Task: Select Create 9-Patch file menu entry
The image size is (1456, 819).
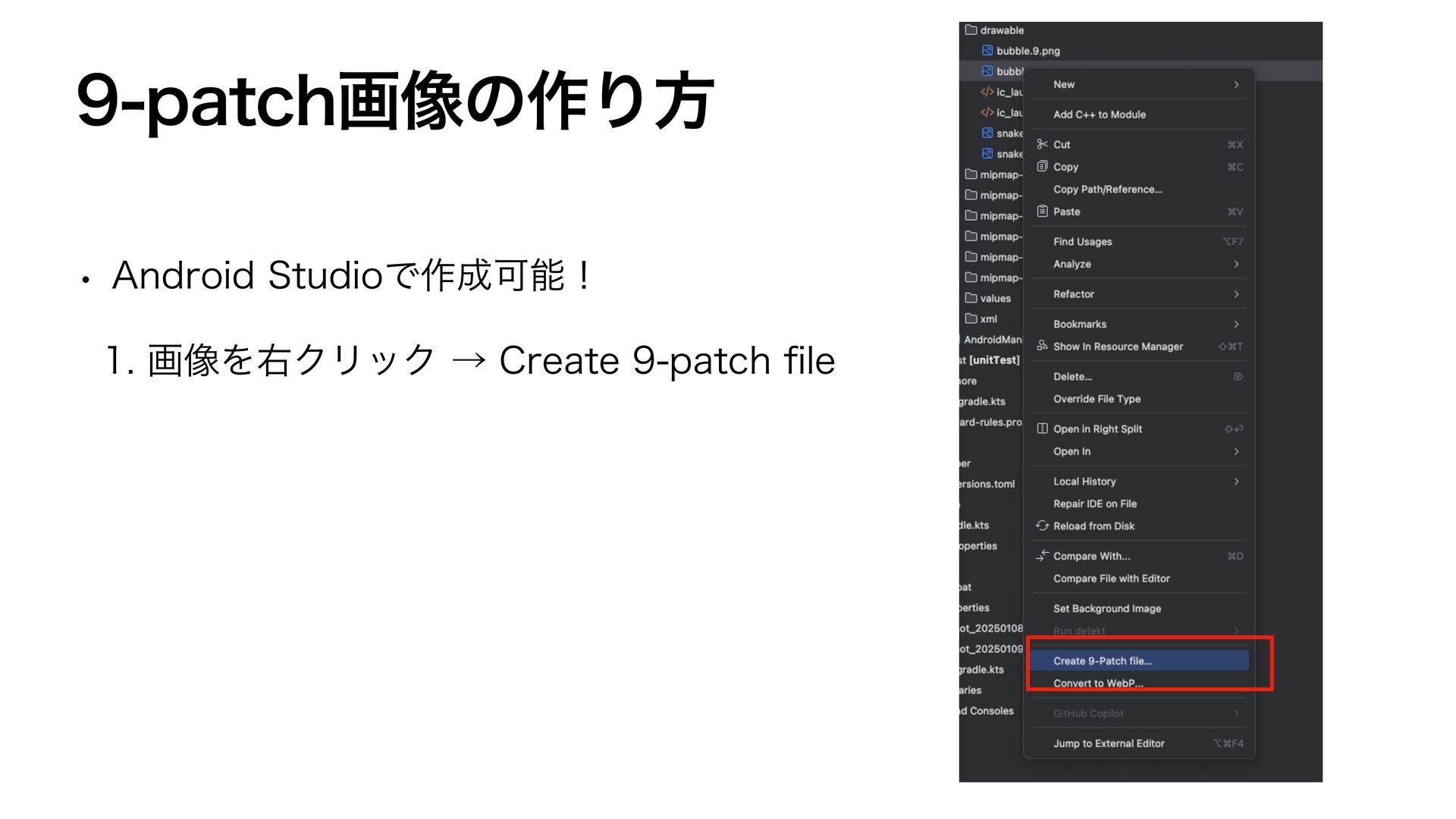Action: point(1103,661)
